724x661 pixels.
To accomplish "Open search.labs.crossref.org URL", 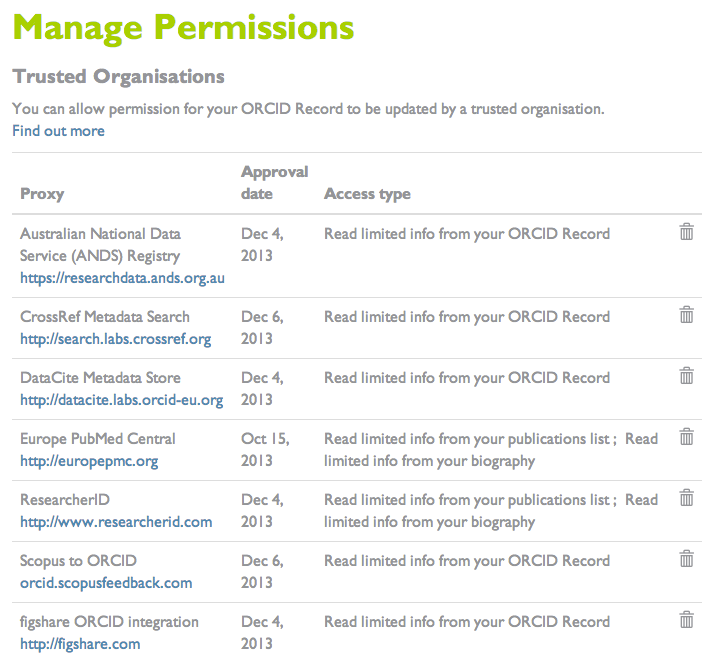I will pos(115,339).
